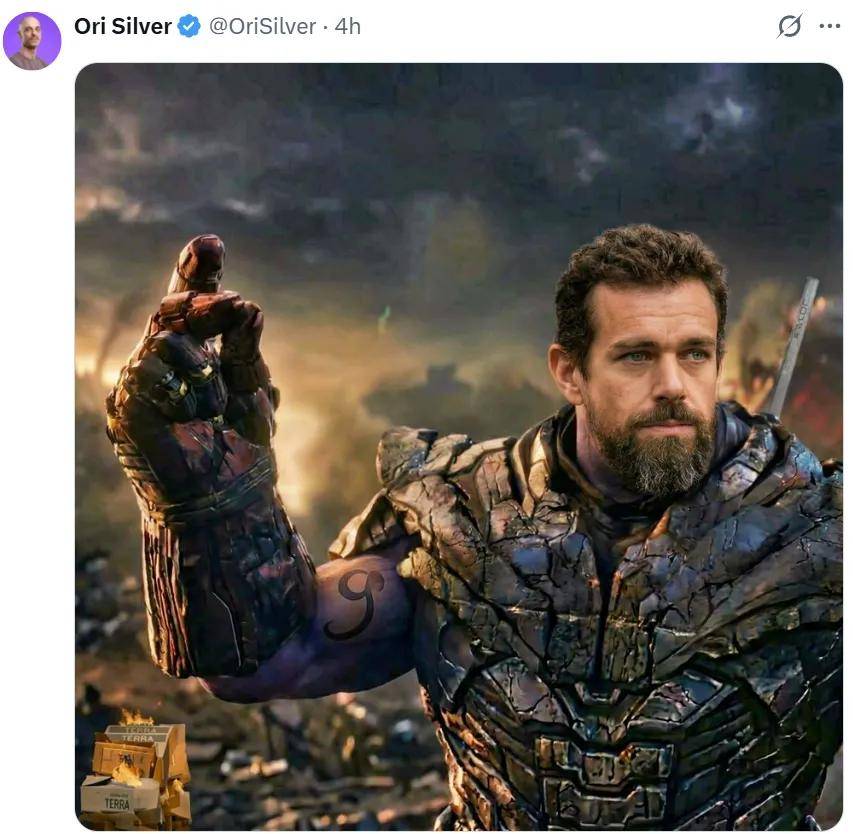Click the slashed-circle Grok icon
The width and height of the screenshot is (853, 834).
point(789,26)
